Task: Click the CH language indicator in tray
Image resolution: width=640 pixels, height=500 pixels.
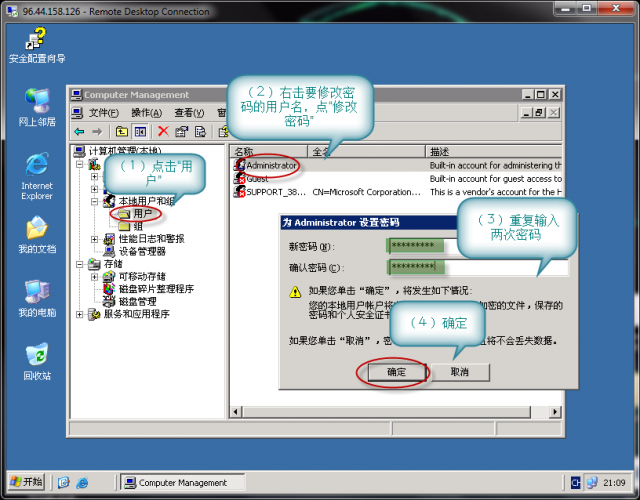Action: pos(576,483)
